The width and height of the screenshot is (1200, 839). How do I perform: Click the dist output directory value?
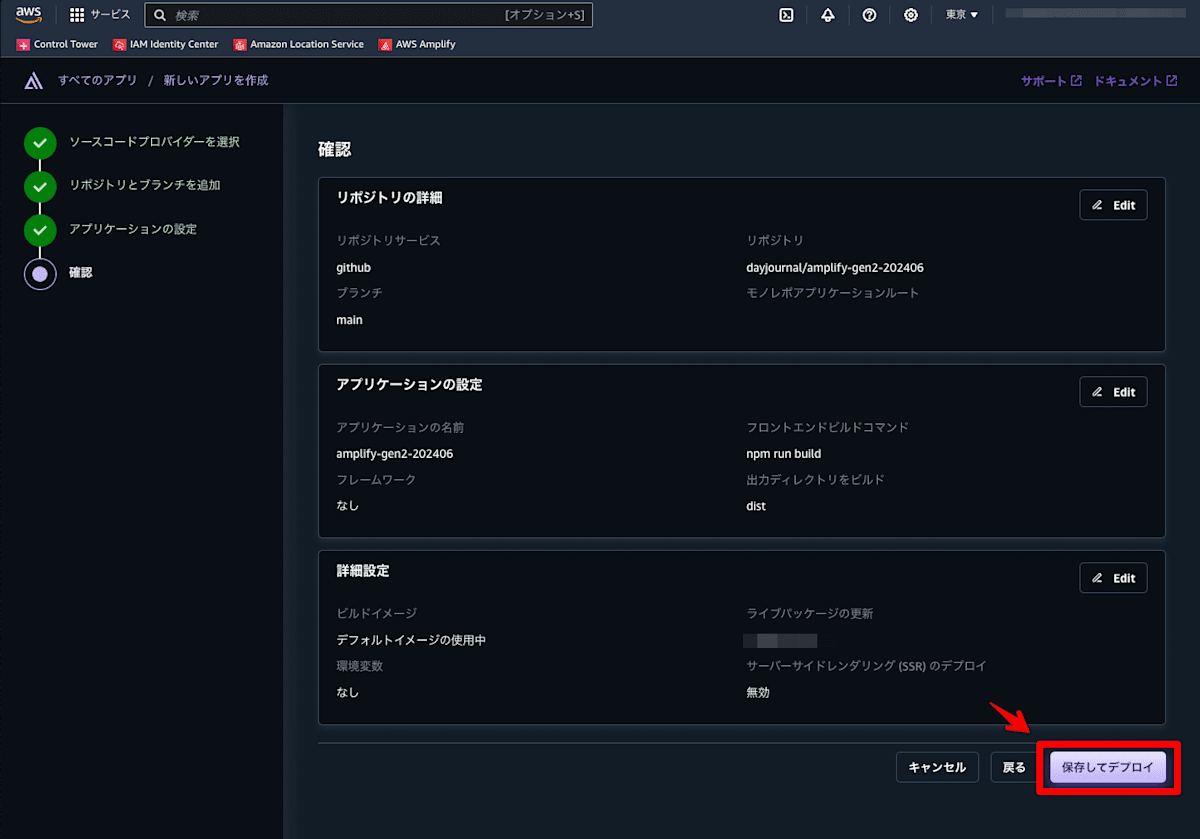[756, 506]
